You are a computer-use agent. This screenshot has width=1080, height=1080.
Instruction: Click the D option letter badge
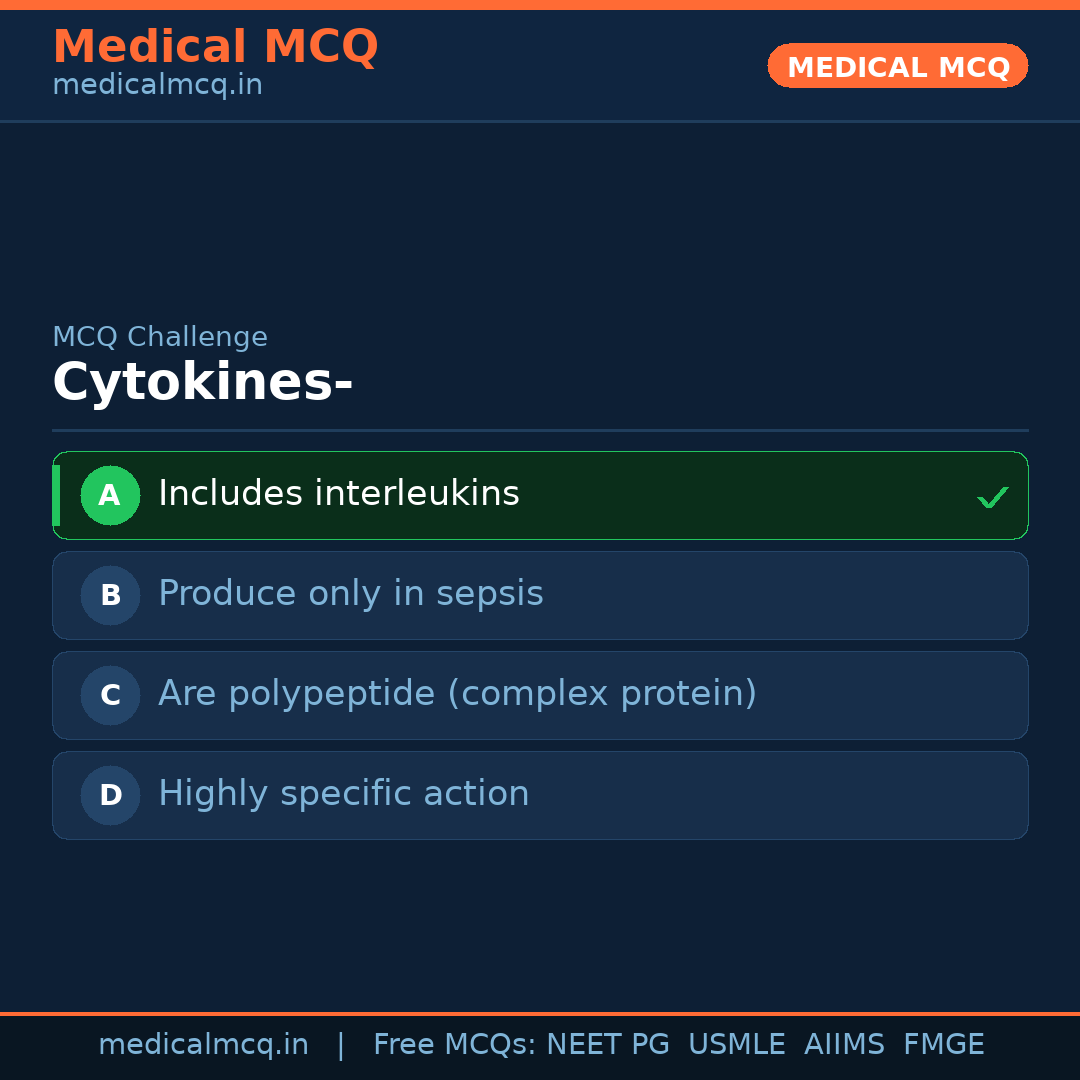pyautogui.click(x=110, y=795)
